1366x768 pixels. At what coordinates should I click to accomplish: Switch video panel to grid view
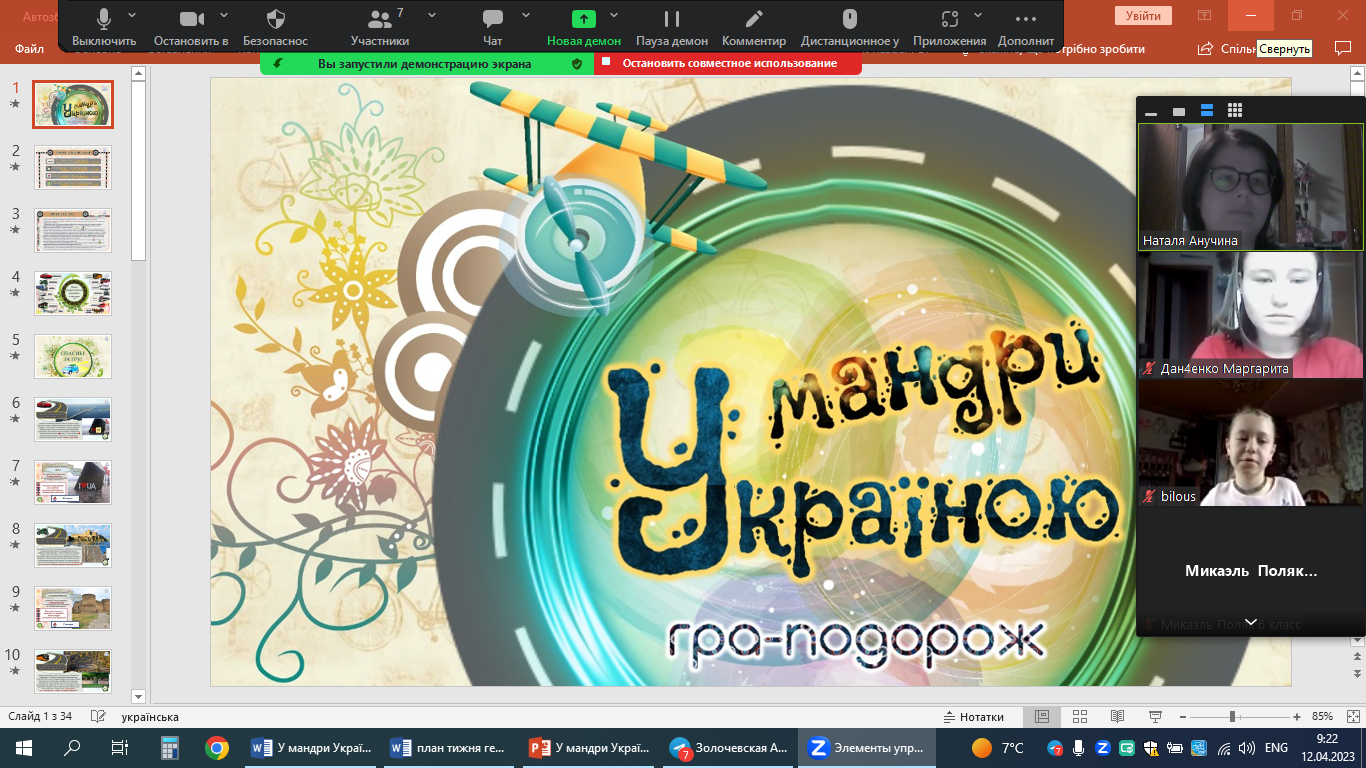coord(1235,111)
